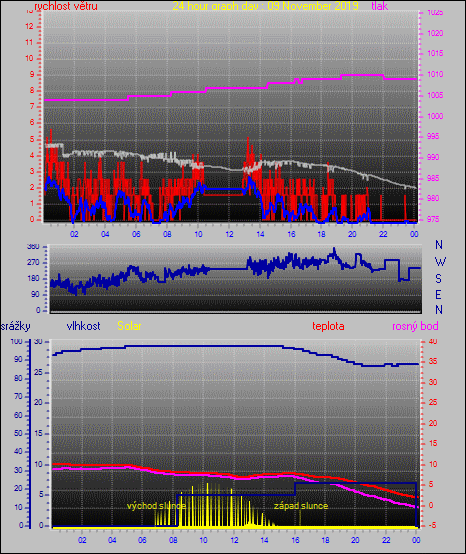
Task: Click the '360' wind direction axis value
Action: (x=33, y=247)
